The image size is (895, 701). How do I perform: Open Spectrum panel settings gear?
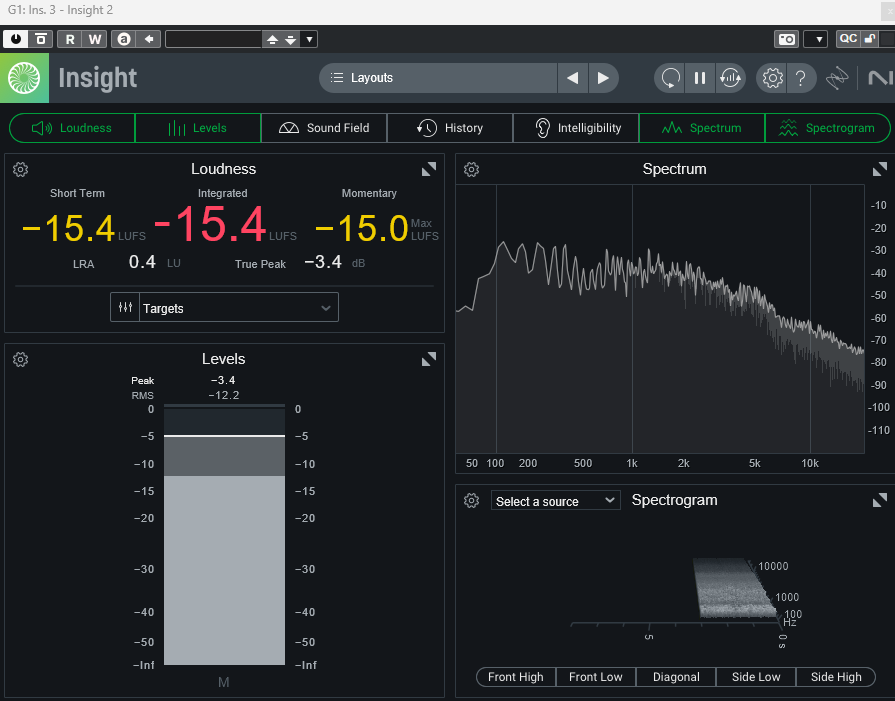(x=471, y=170)
